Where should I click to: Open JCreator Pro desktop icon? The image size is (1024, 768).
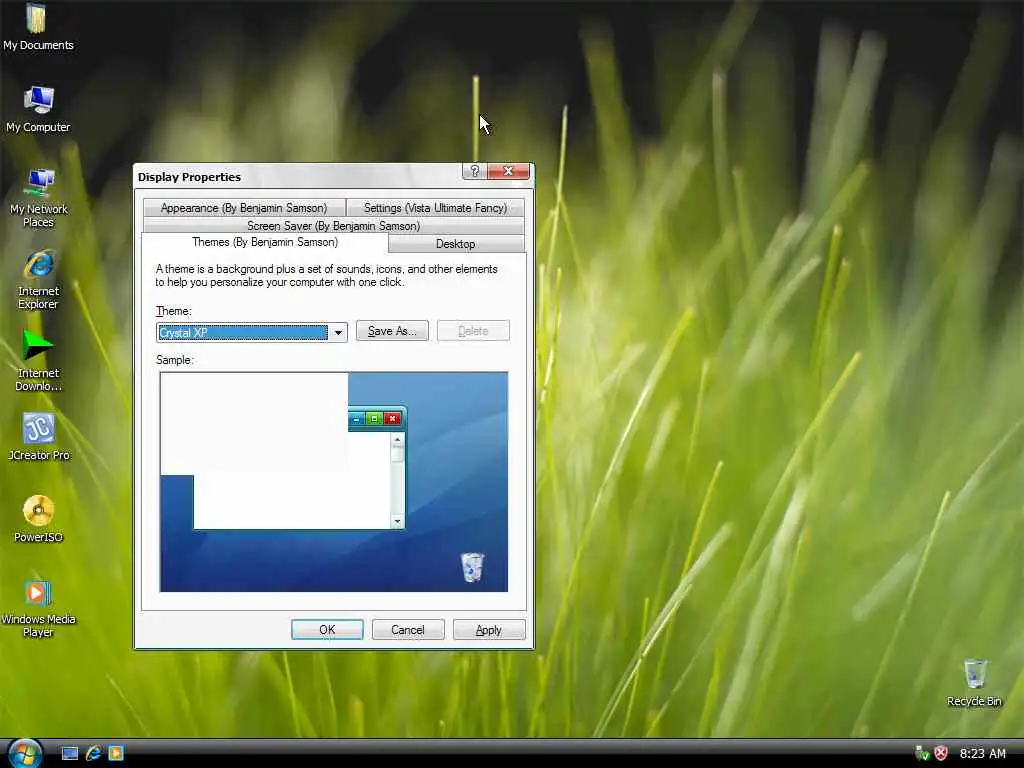pos(38,436)
